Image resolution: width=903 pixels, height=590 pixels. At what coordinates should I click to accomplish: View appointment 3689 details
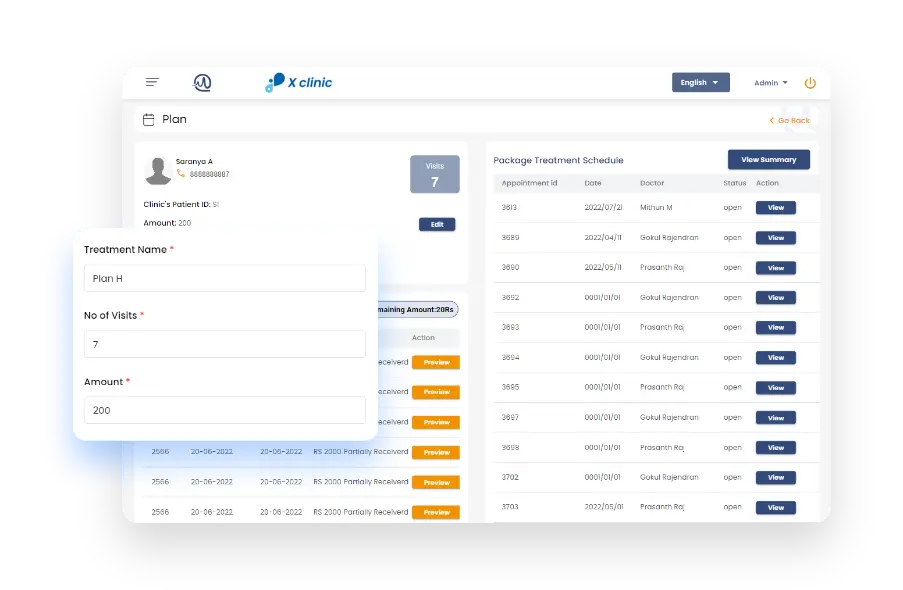(x=775, y=238)
